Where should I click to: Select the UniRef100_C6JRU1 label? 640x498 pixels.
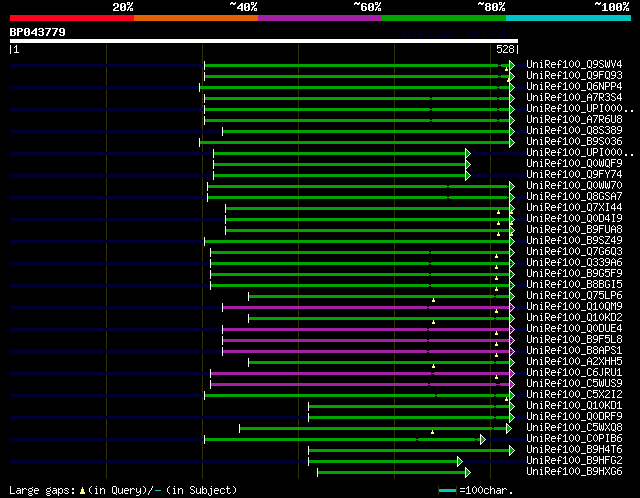click(574, 373)
